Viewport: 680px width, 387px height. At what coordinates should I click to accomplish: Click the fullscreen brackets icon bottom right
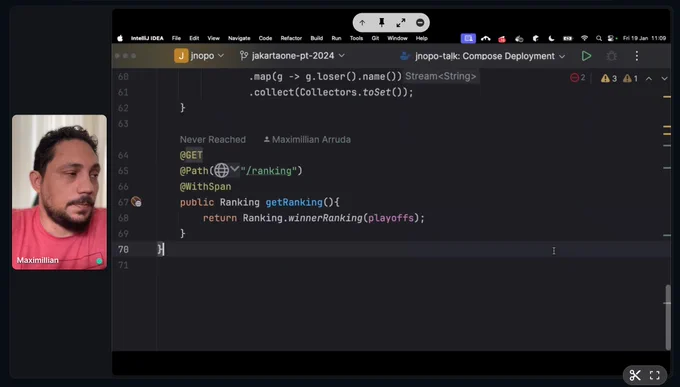pyautogui.click(x=655, y=375)
